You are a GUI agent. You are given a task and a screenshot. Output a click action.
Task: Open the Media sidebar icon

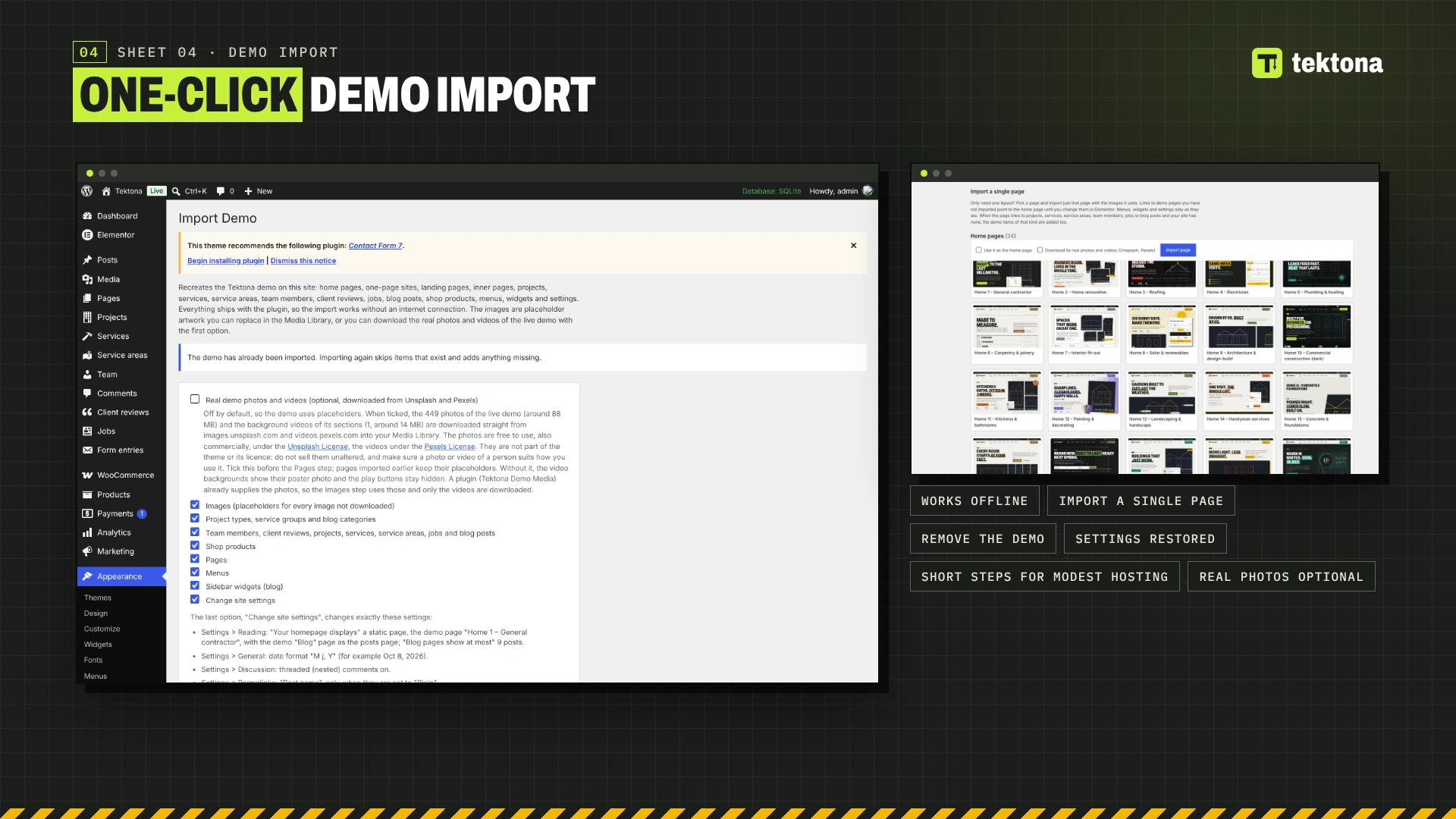click(x=87, y=280)
